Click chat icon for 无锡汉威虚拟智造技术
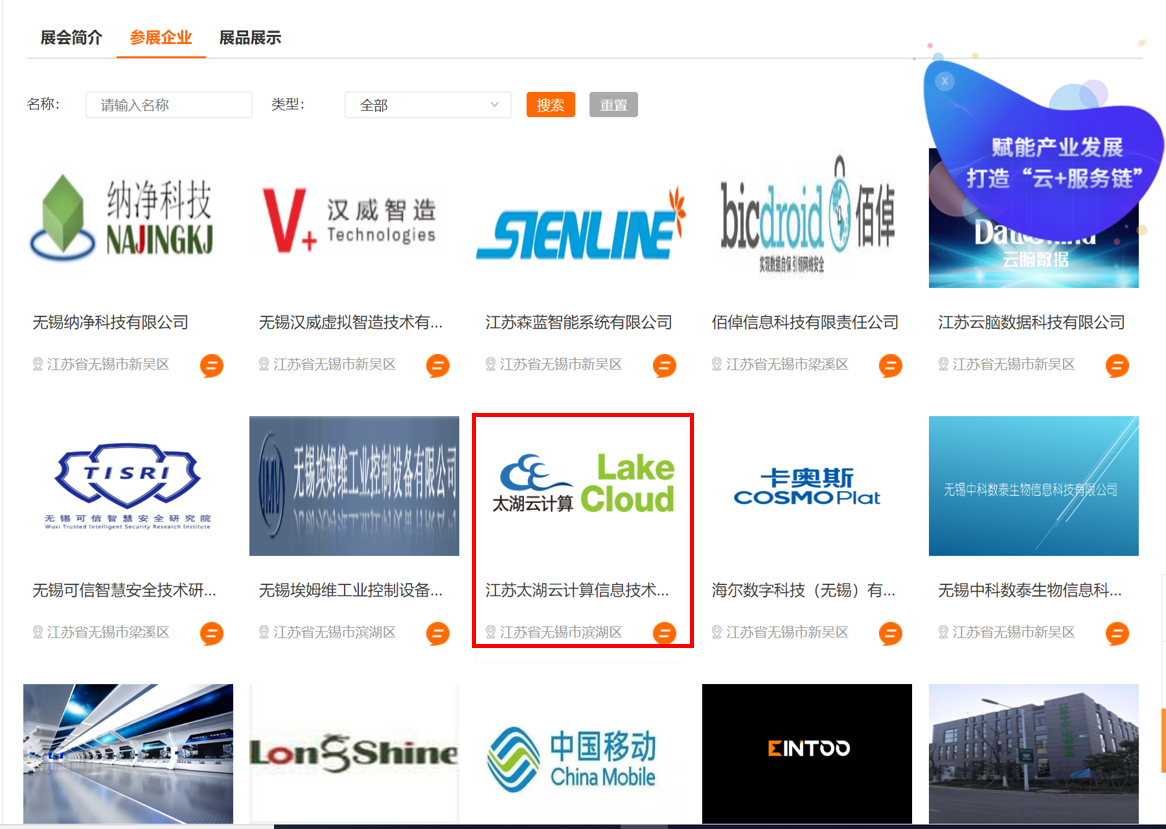 pyautogui.click(x=437, y=365)
